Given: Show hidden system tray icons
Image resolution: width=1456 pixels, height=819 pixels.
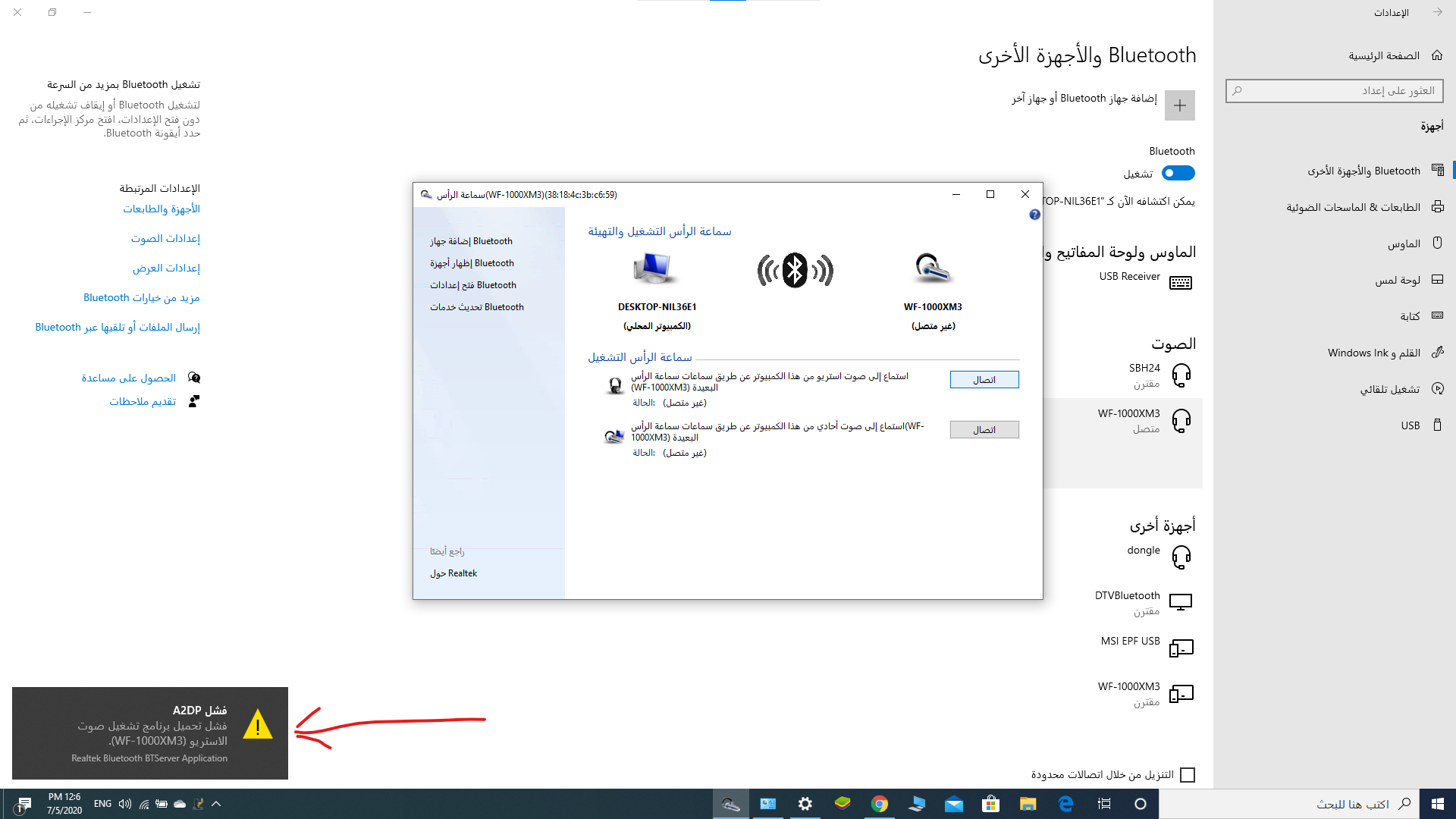Looking at the screenshot, I should [216, 804].
